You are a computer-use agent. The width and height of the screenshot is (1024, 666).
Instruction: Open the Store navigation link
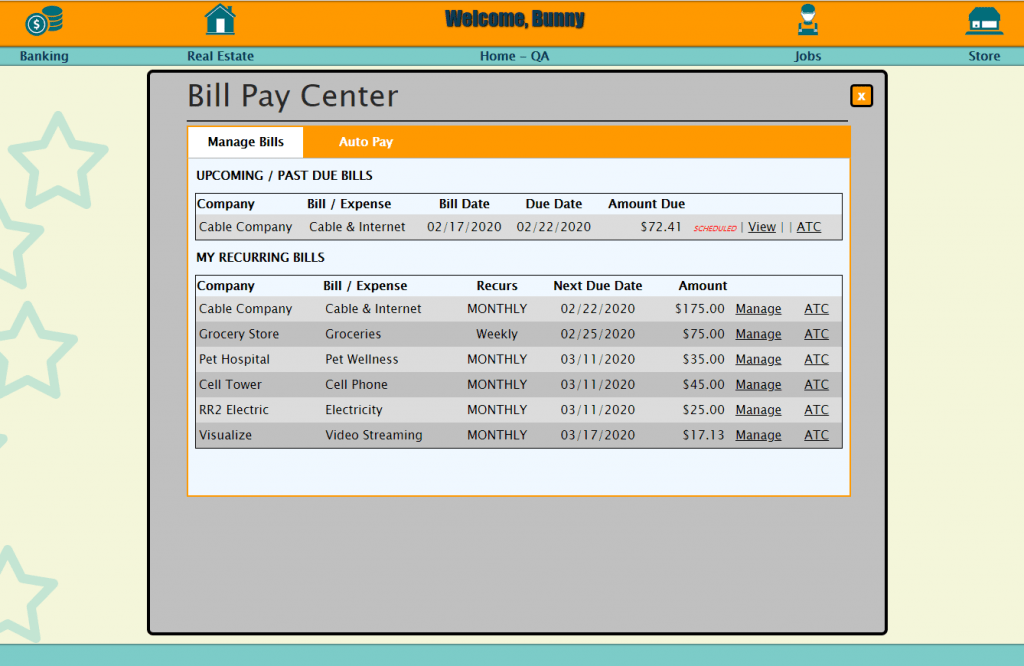coord(984,56)
